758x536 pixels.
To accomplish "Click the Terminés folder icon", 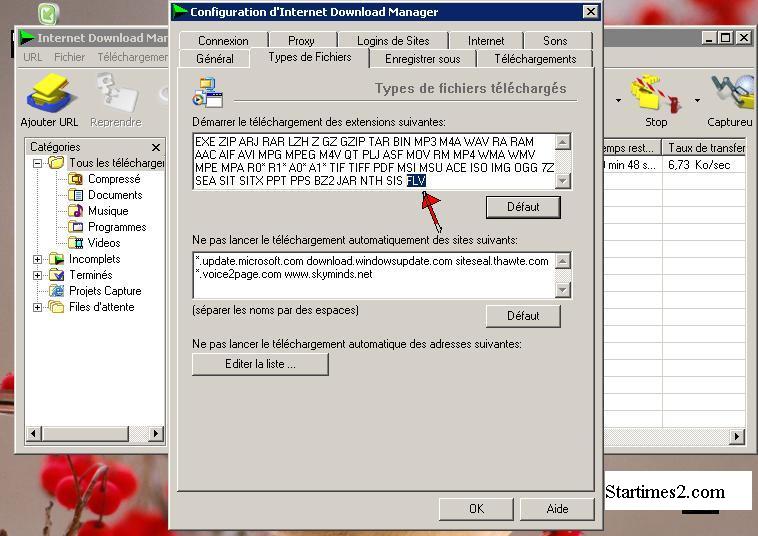I will click(x=57, y=275).
